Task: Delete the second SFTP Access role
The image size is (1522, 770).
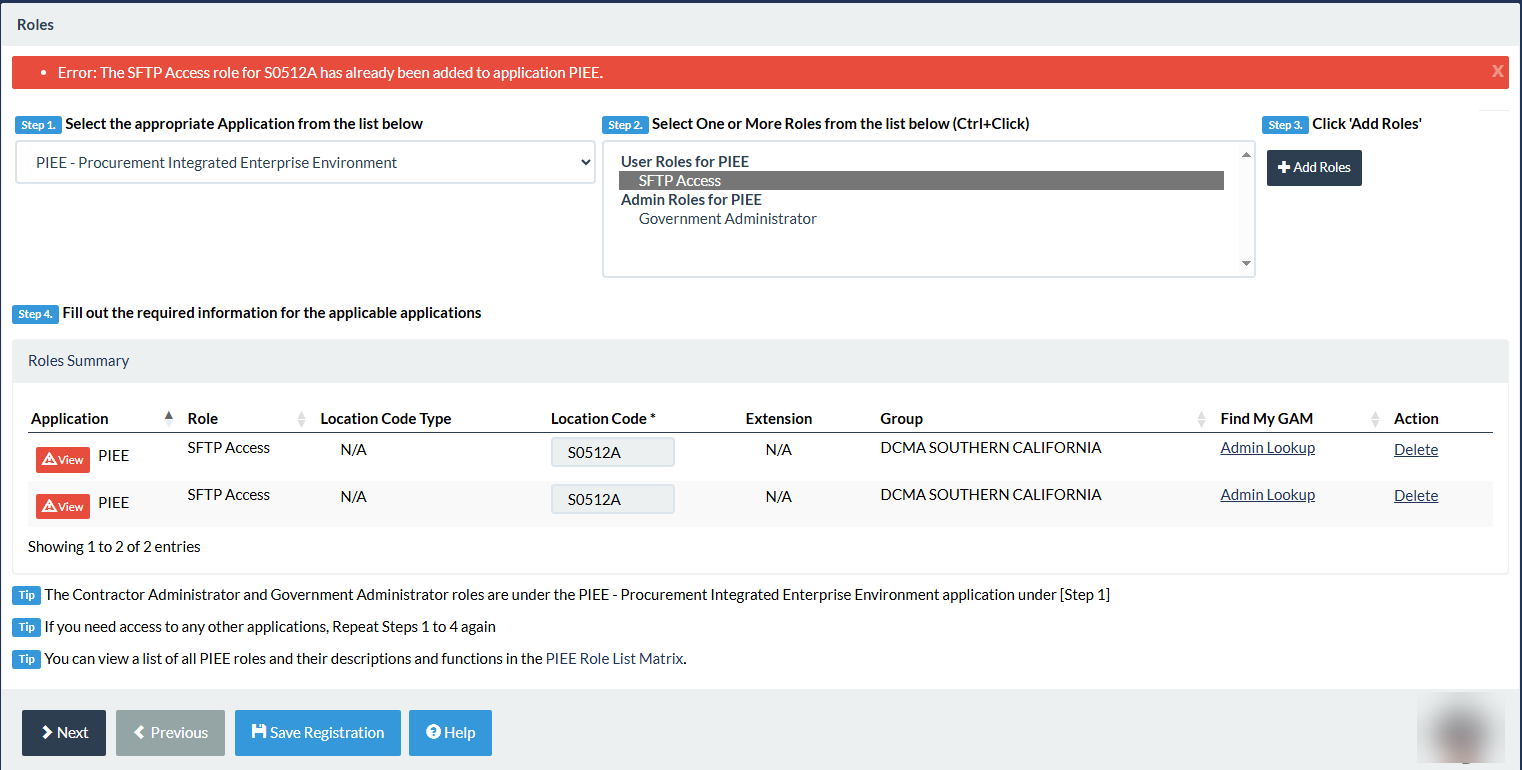Action: (x=1416, y=496)
